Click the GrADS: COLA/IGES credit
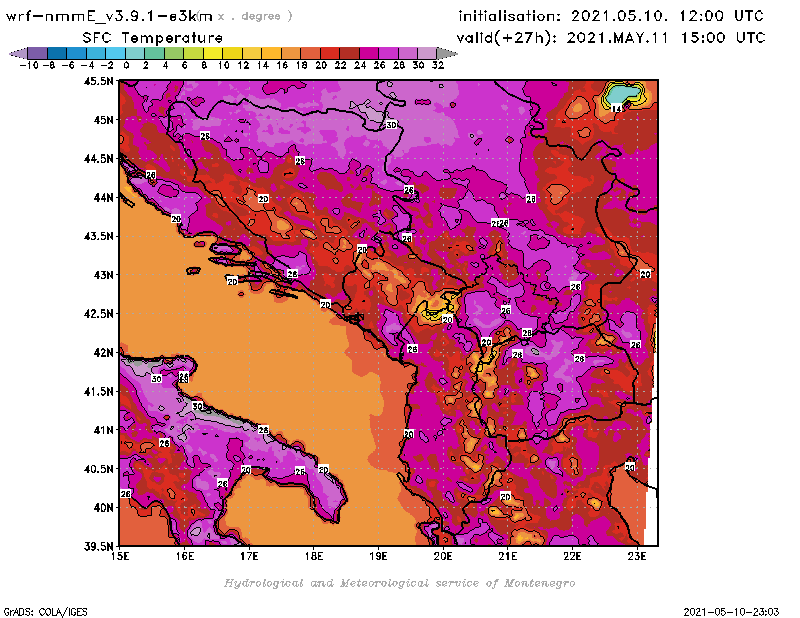Screen dimensions: 800x618 point(46,612)
